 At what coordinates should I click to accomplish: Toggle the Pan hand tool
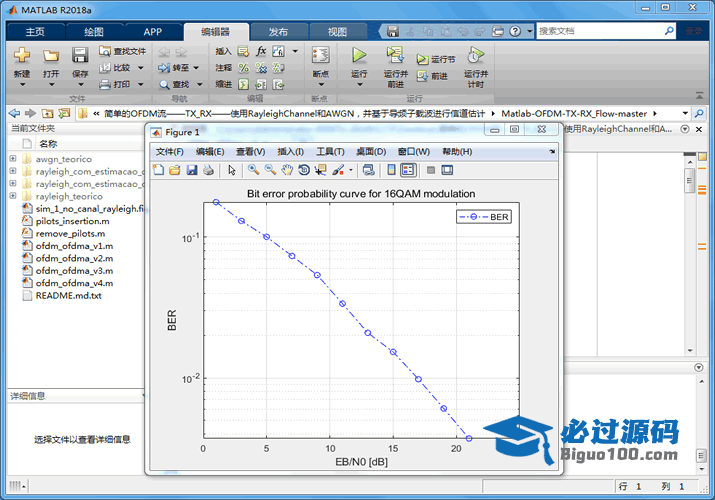pos(287,170)
